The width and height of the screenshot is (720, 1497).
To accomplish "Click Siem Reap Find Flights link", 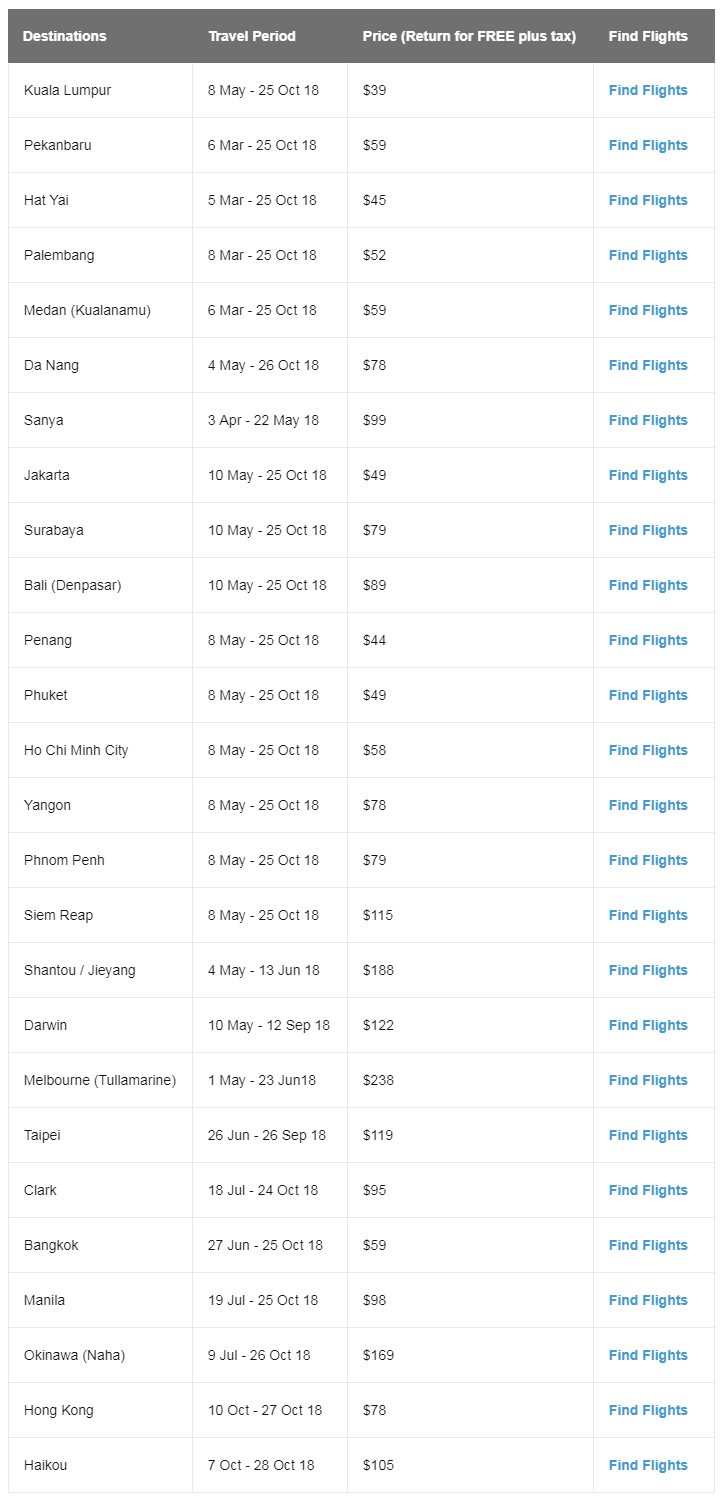I will 648,915.
